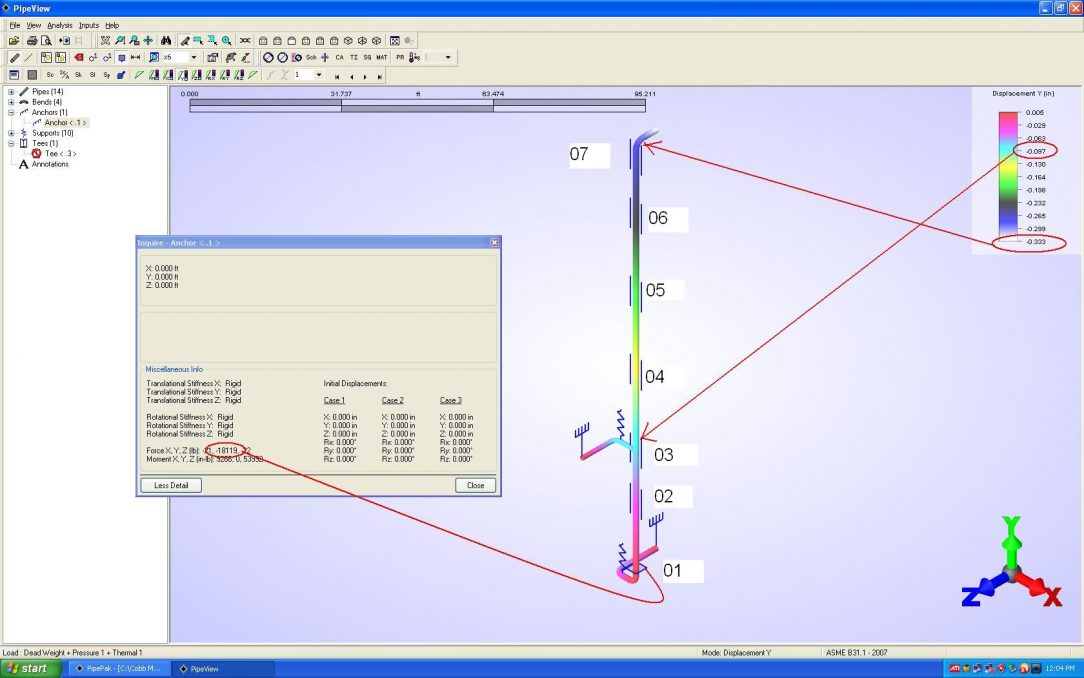Expand the Pipes (14) tree node
This screenshot has height=678, width=1084.
(11, 91)
